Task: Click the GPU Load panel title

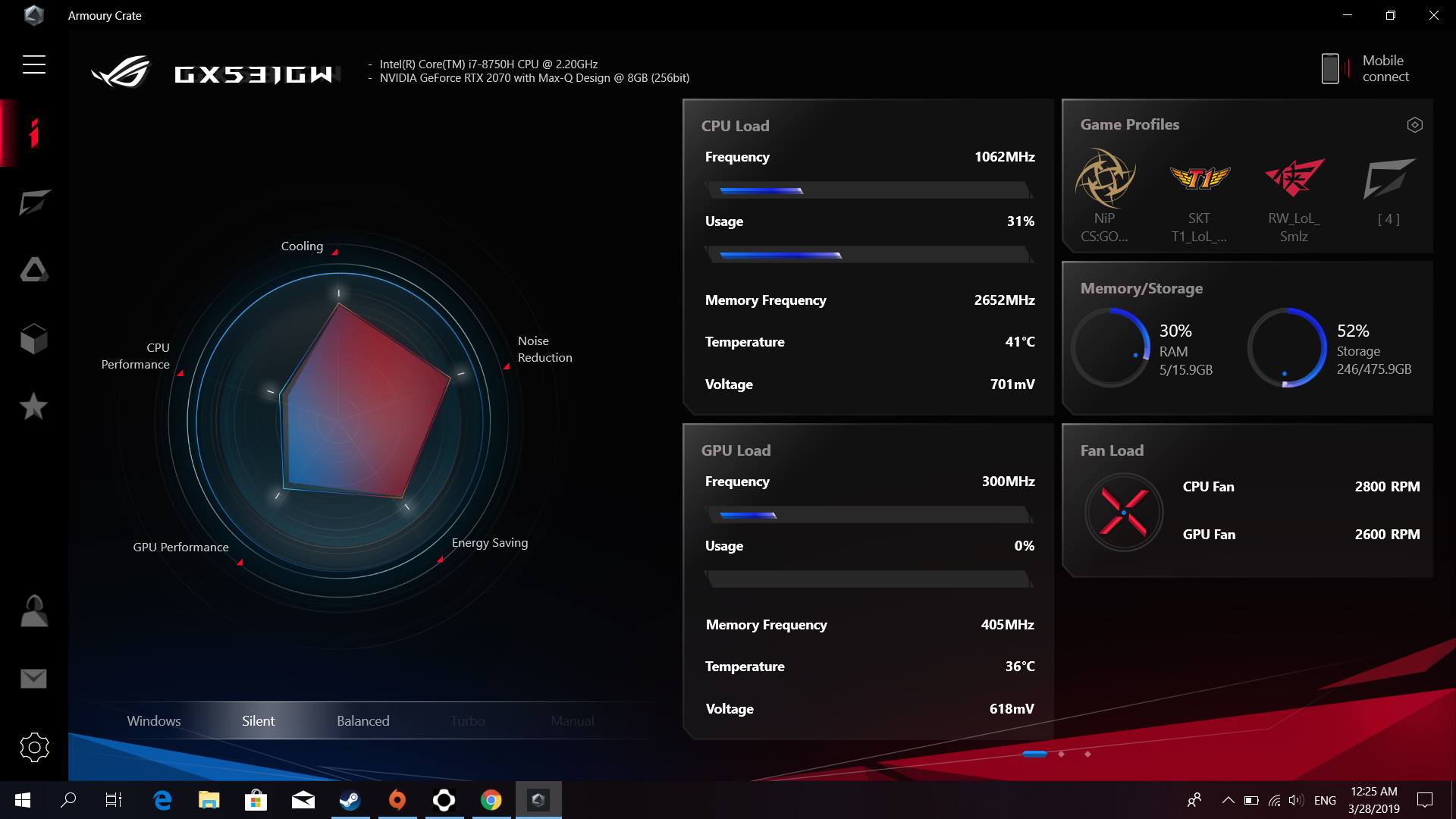Action: click(736, 450)
